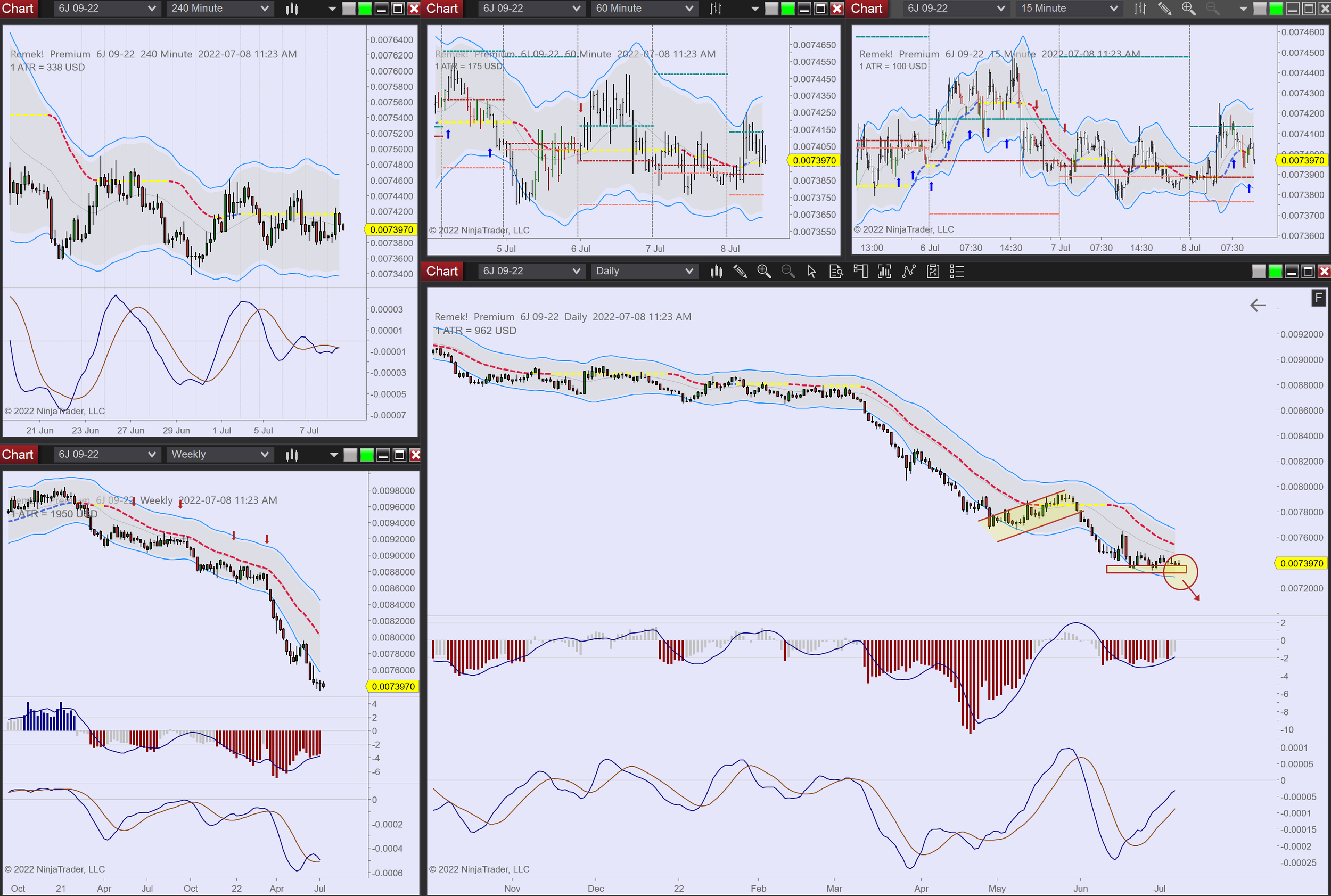Open bar type selector in Daily chart toolbar
1331x896 pixels.
click(716, 272)
